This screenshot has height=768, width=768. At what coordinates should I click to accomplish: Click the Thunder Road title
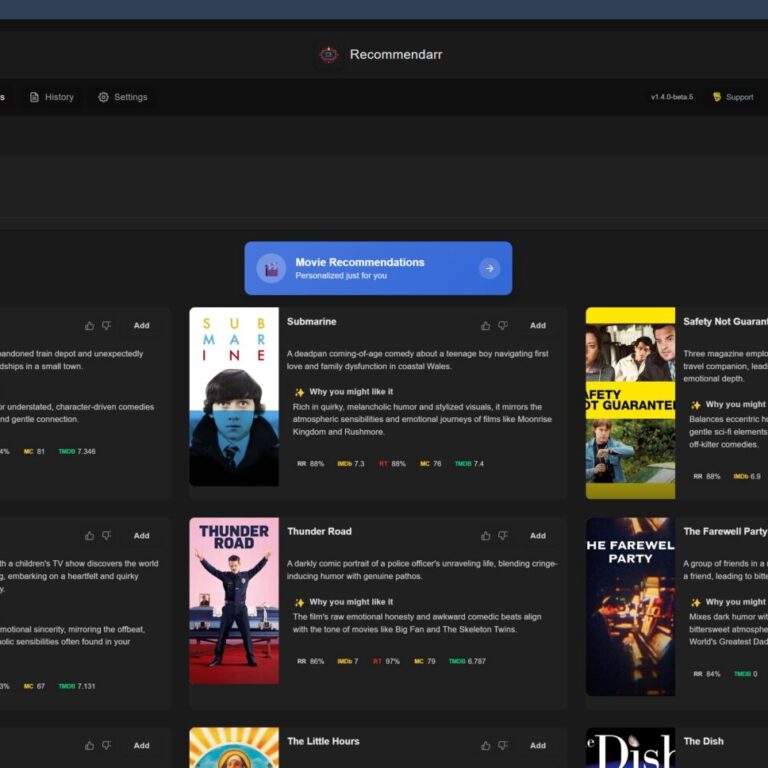[319, 531]
